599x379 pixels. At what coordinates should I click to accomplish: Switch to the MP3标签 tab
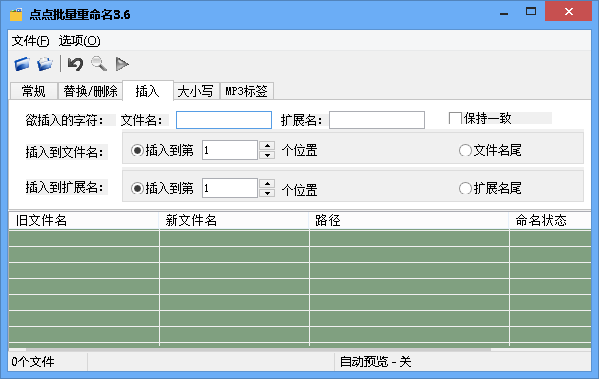tap(246, 91)
